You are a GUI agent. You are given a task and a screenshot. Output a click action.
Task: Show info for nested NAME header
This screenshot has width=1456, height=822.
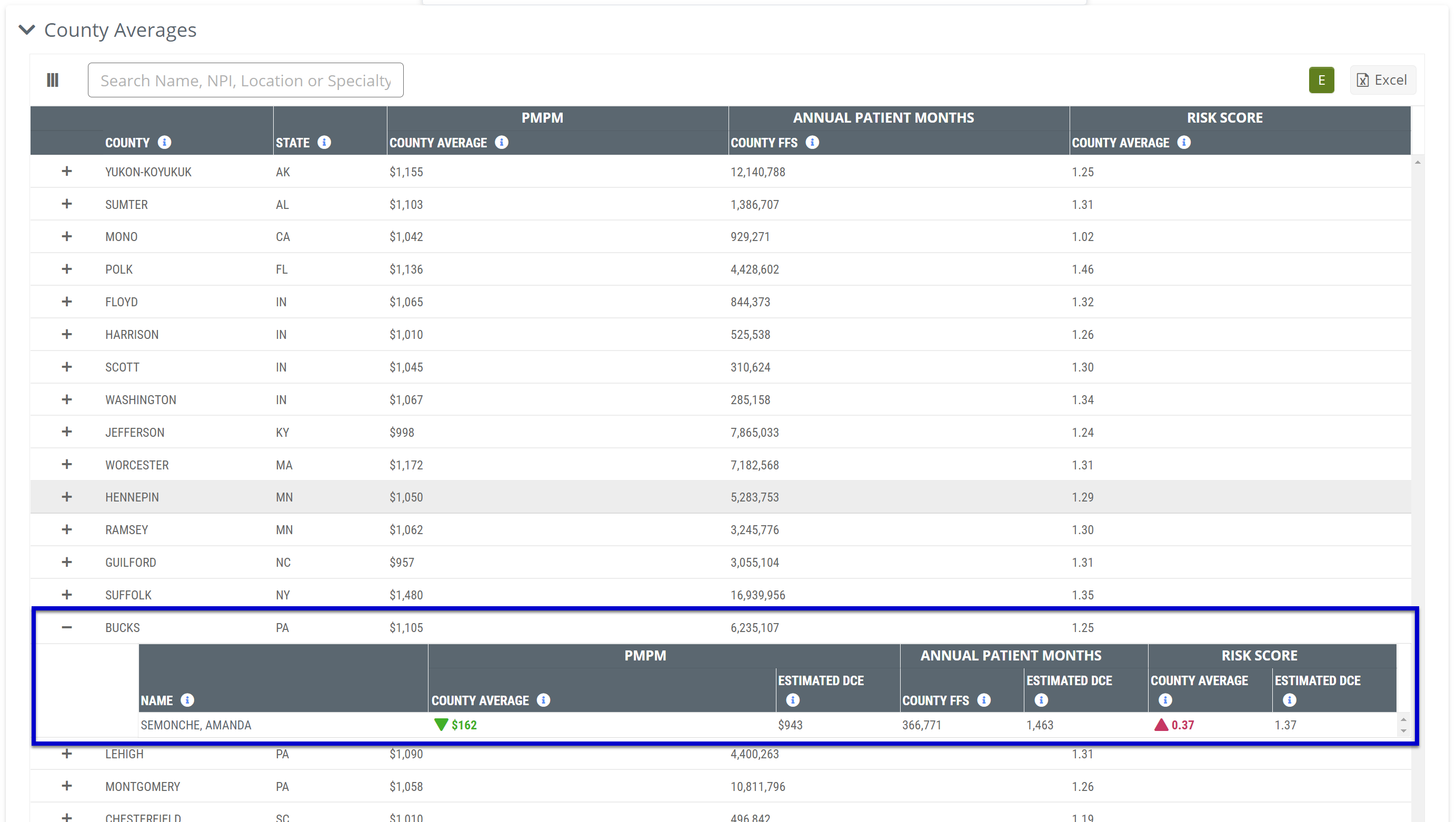[x=187, y=700]
